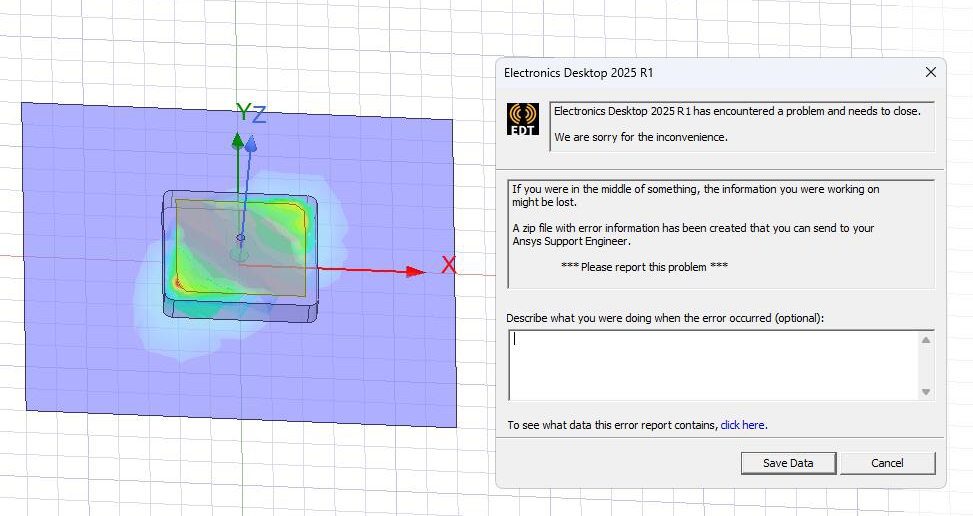This screenshot has width=973, height=516.
Task: Click the EDT application logo icon
Action: click(x=523, y=119)
